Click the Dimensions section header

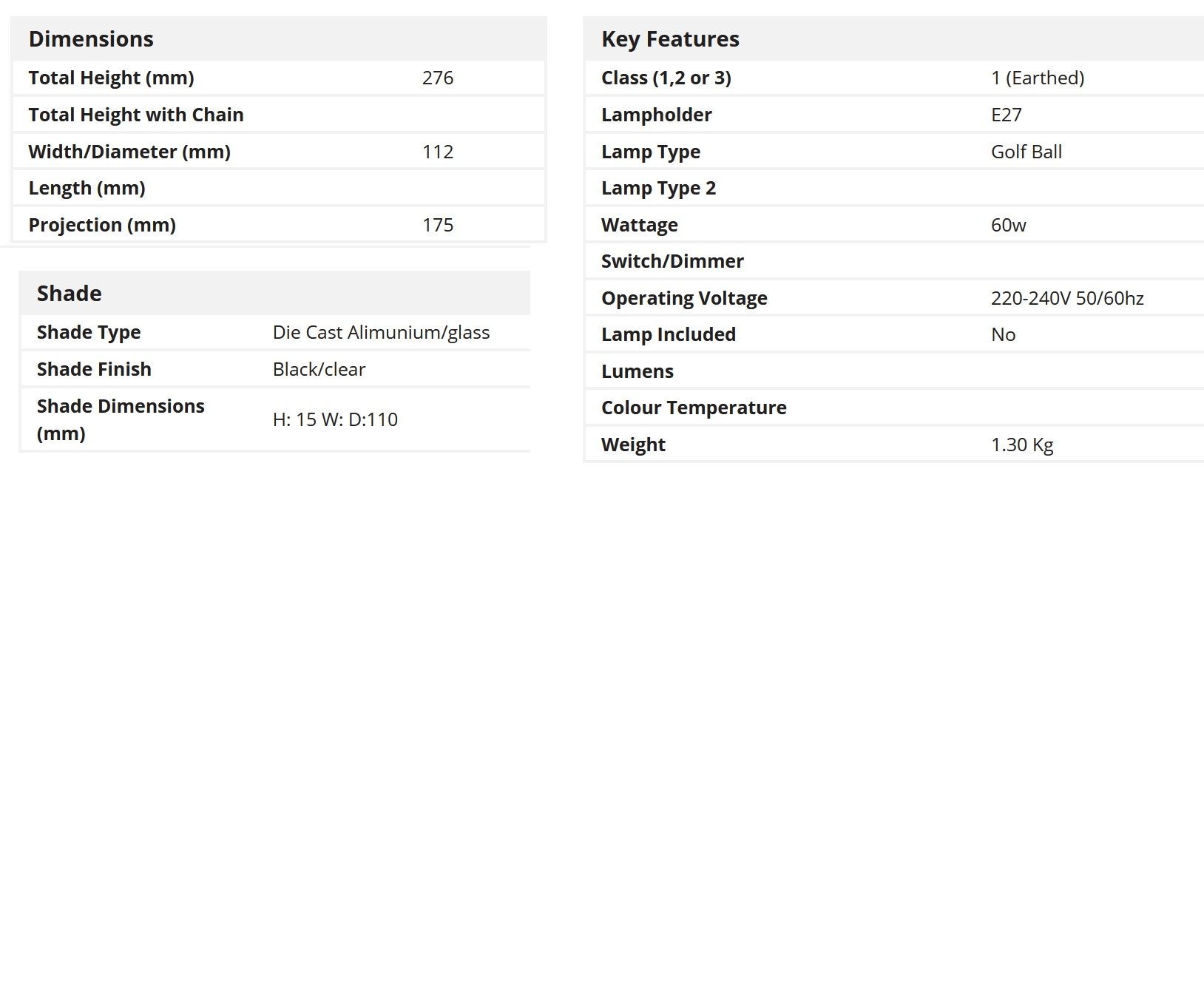point(91,39)
